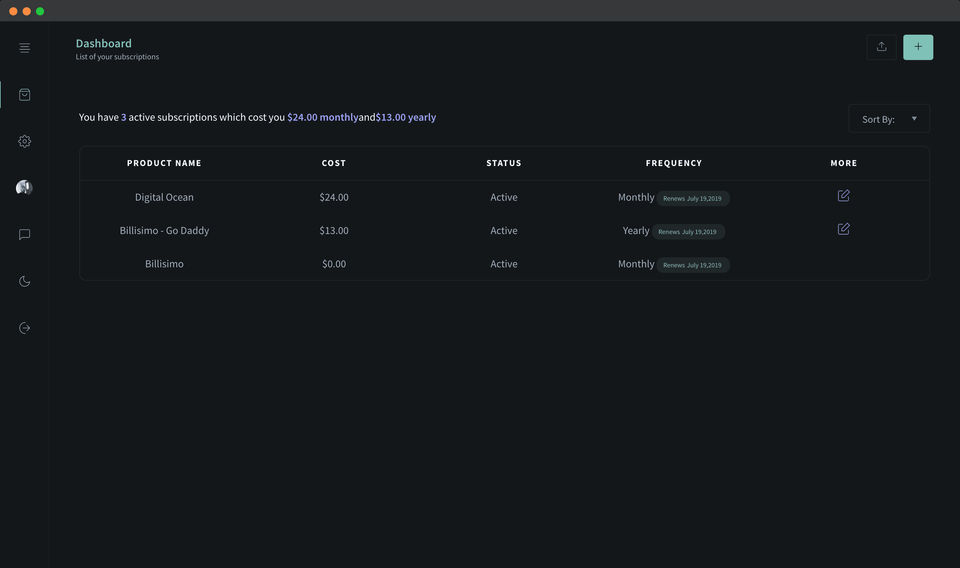Screen dimensions: 960x568
Task: Click the export upload icon button
Action: (x=881, y=47)
